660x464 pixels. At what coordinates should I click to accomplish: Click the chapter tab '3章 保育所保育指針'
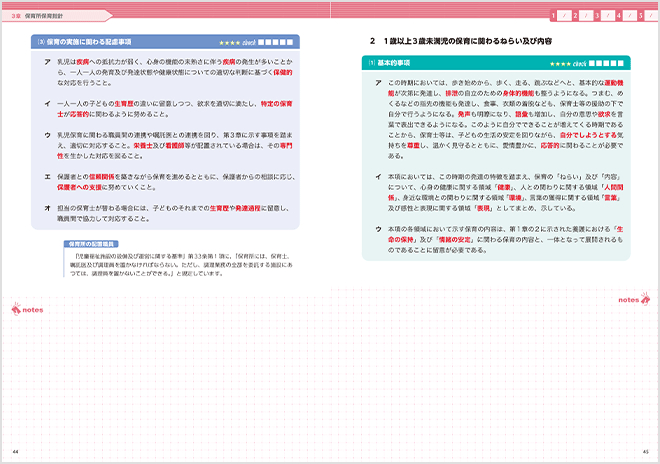point(57,16)
